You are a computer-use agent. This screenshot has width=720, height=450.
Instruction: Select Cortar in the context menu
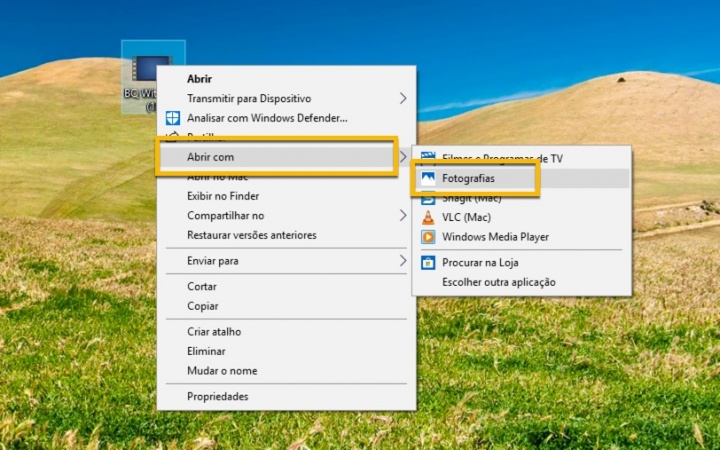(x=202, y=286)
